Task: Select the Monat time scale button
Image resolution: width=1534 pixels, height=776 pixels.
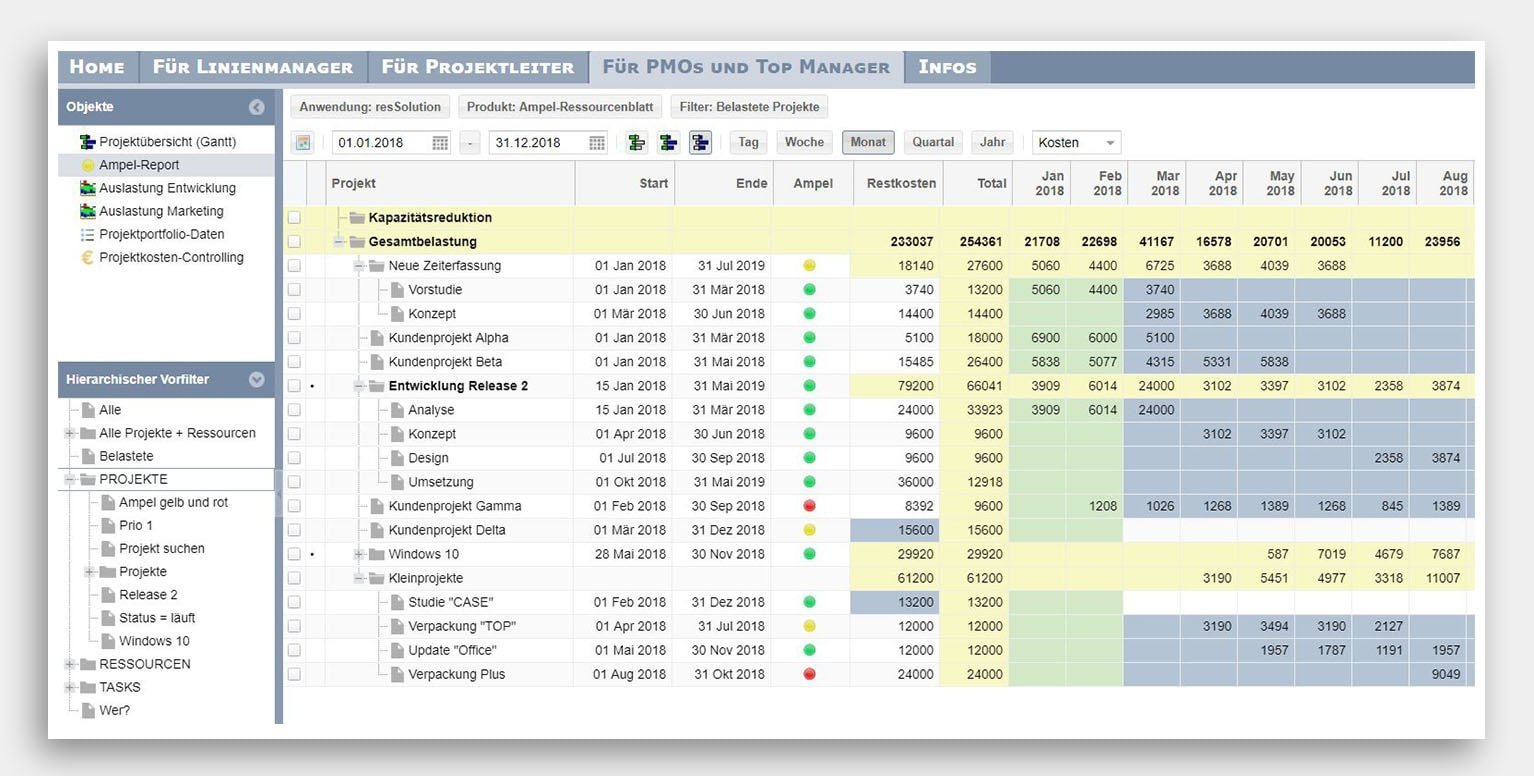Action: click(x=868, y=143)
